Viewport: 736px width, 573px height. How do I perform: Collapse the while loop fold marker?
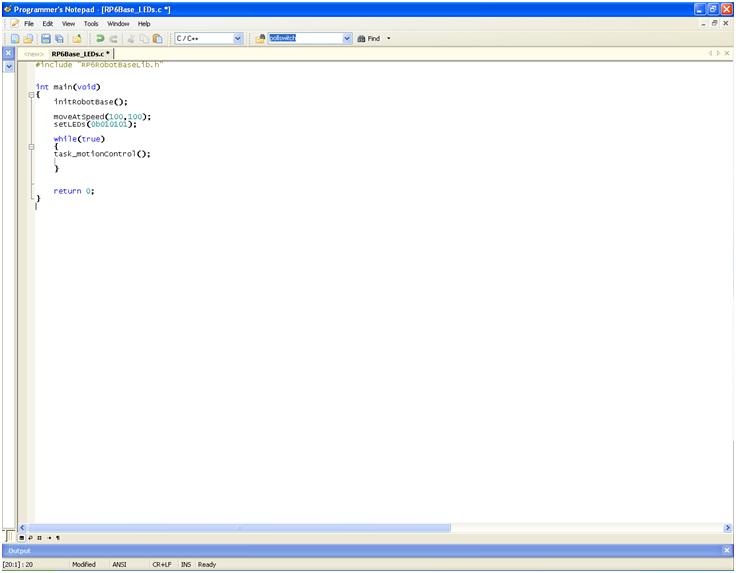tap(31, 147)
